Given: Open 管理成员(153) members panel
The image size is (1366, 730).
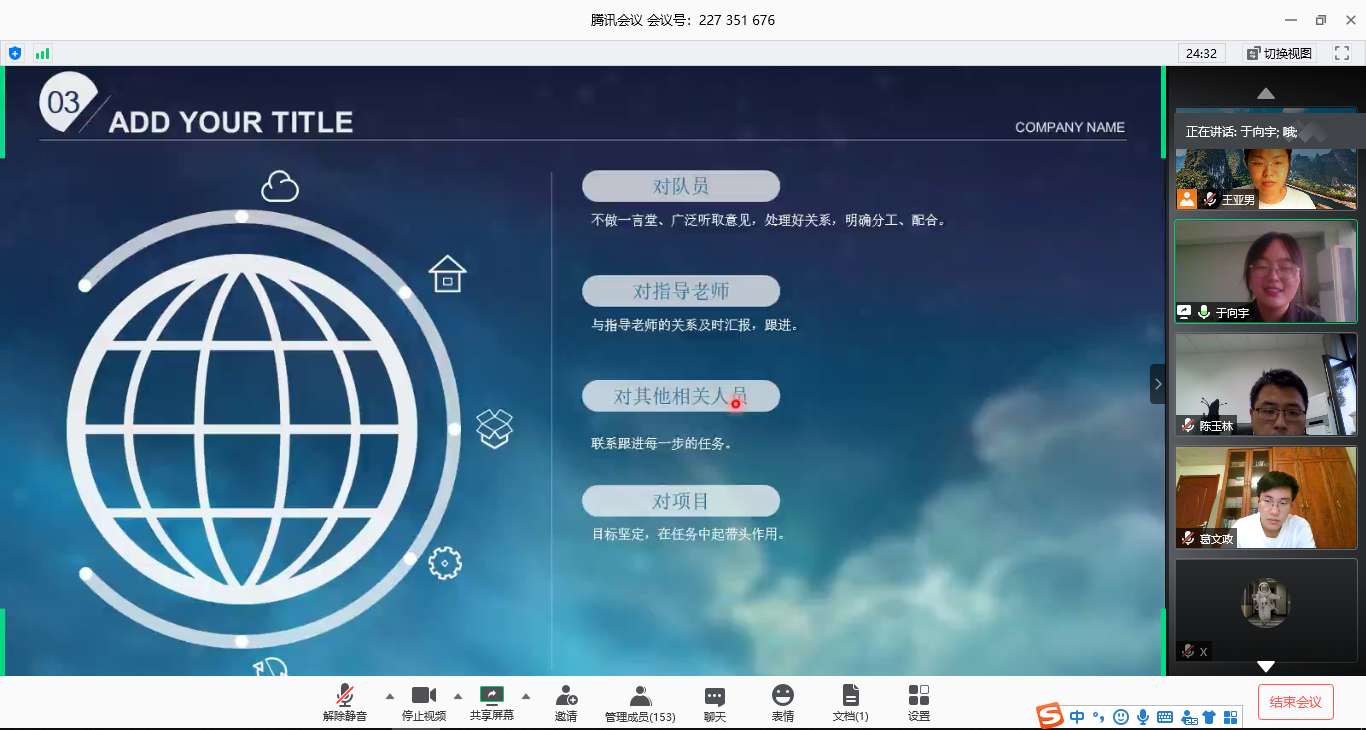Looking at the screenshot, I should click(640, 696).
